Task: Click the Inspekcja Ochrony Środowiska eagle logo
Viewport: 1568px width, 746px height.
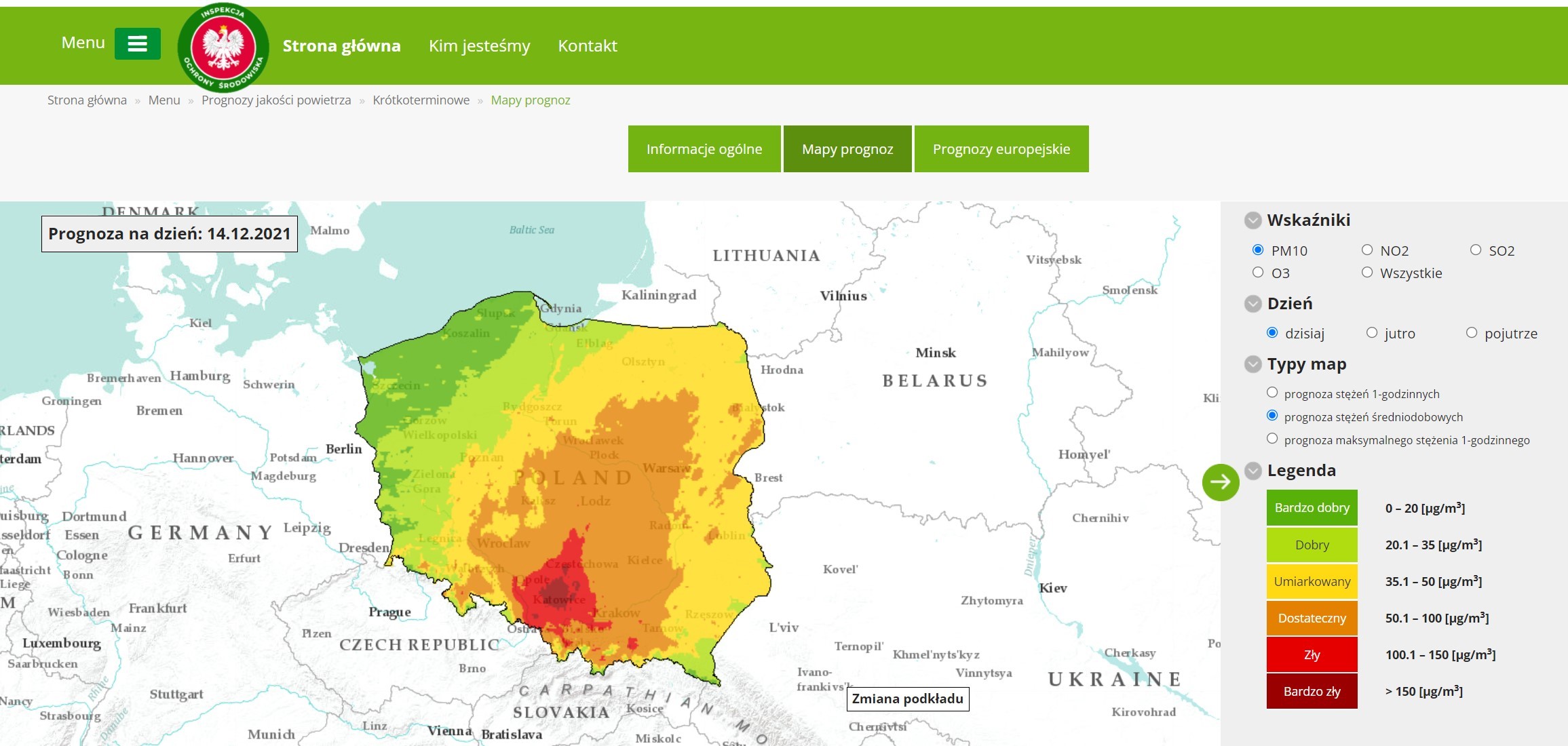Action: click(223, 47)
